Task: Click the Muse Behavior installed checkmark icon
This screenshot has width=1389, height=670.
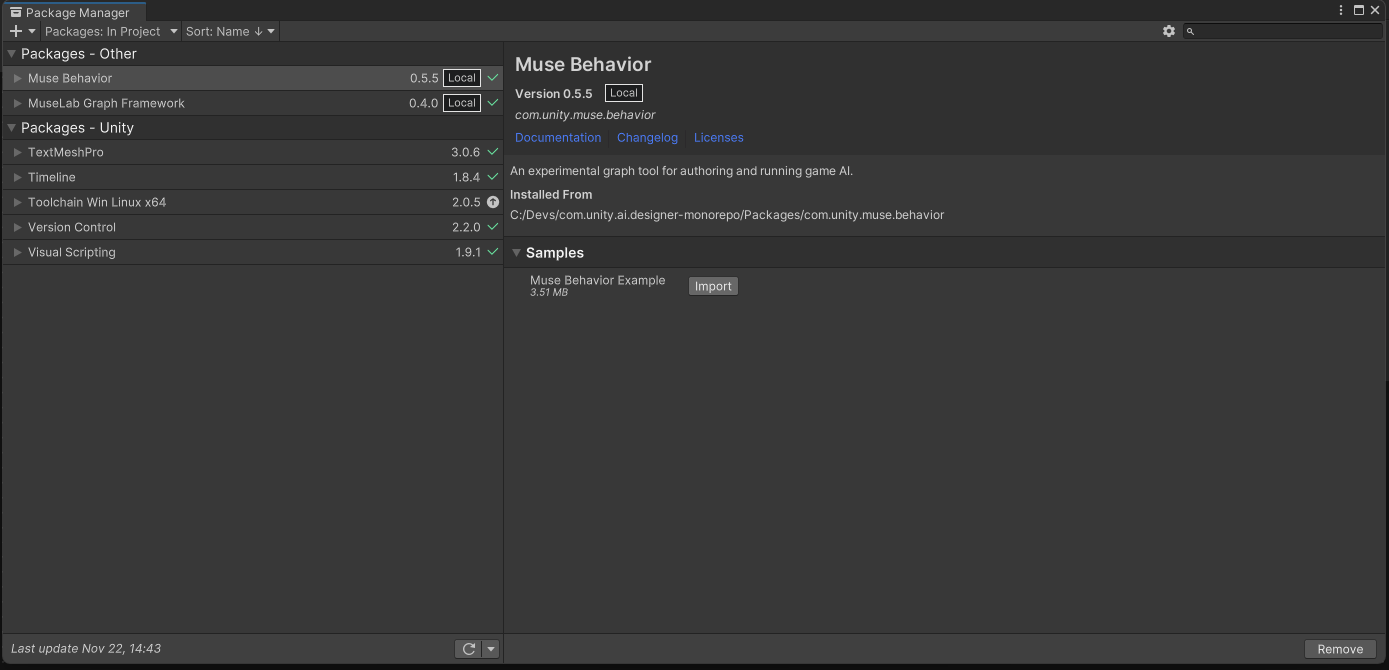Action: coord(492,78)
